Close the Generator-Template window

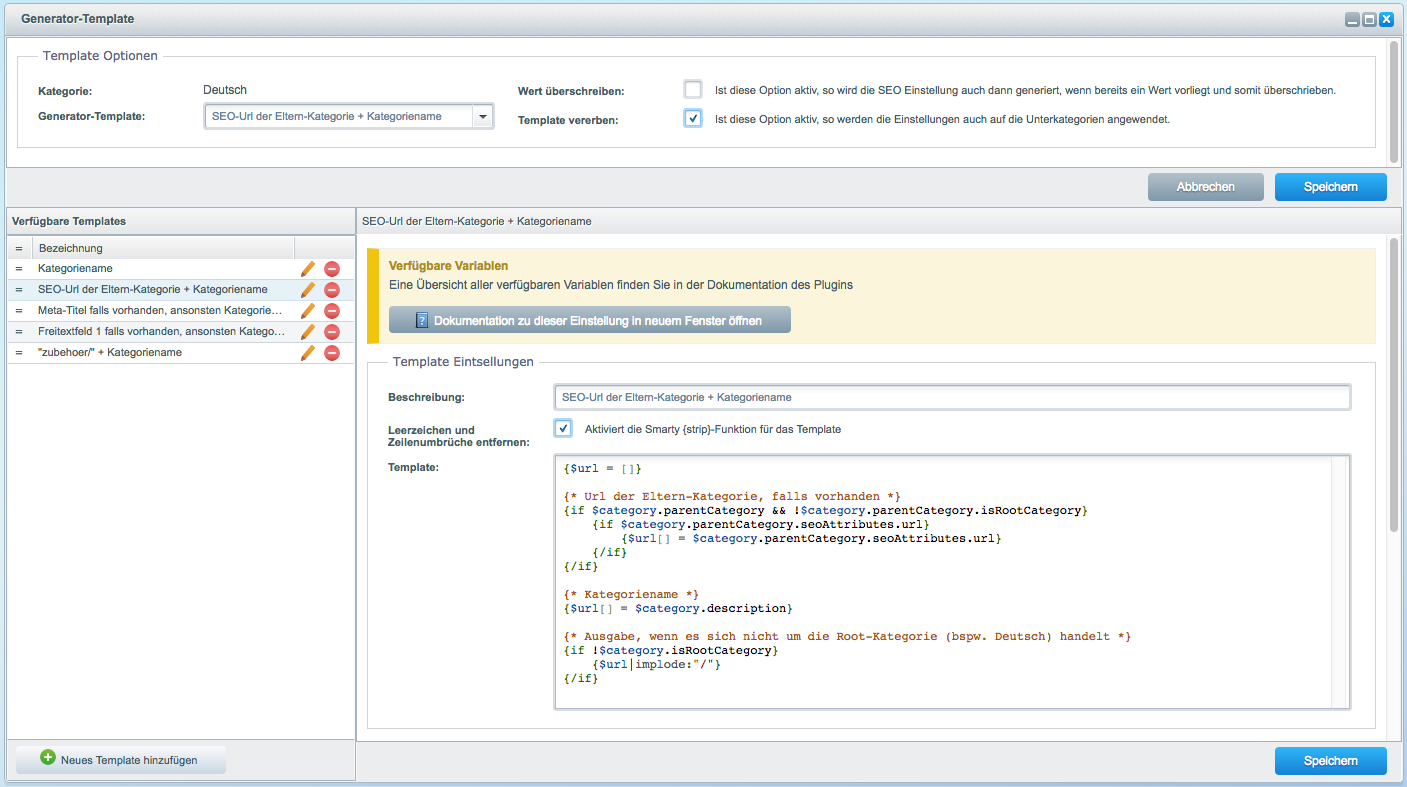[1386, 19]
